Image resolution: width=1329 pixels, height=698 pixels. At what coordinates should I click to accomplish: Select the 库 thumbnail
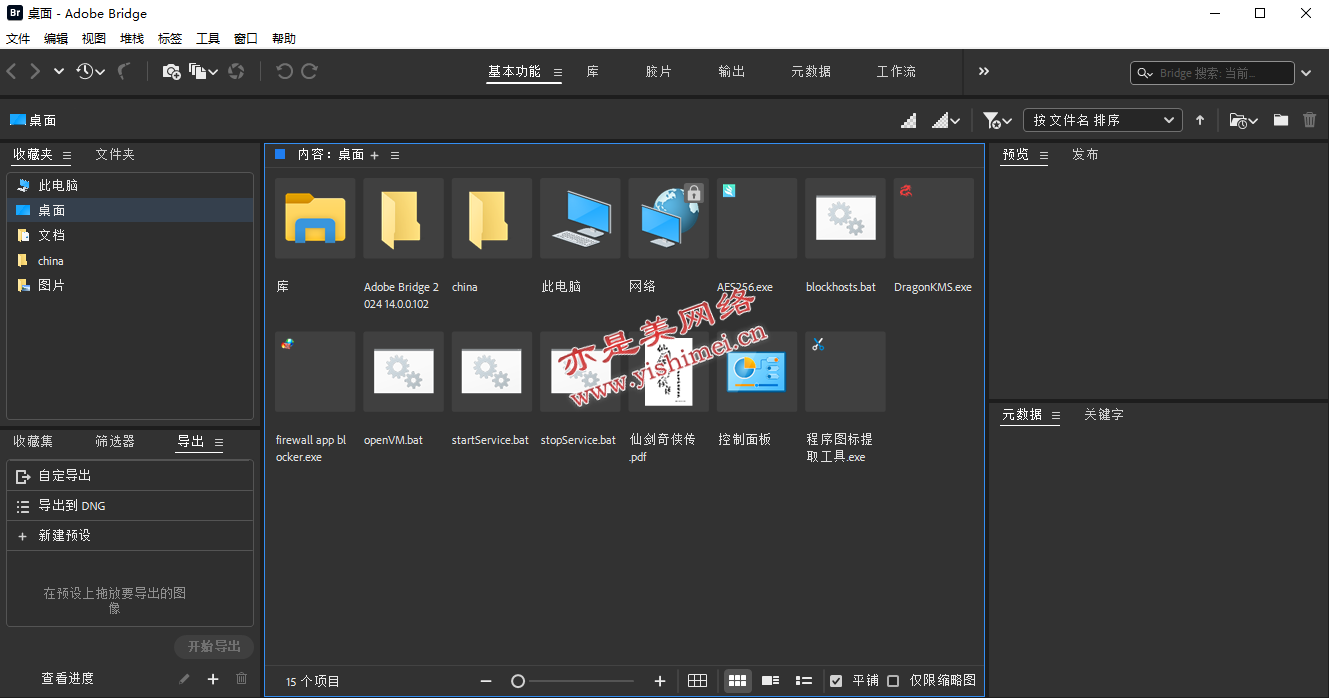[x=315, y=219]
